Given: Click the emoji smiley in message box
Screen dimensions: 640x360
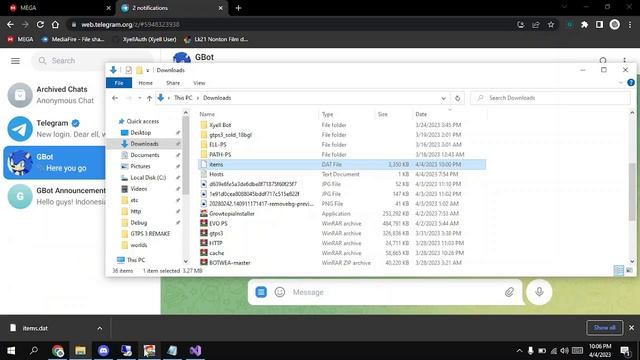Looking at the screenshot, I should click(280, 292).
